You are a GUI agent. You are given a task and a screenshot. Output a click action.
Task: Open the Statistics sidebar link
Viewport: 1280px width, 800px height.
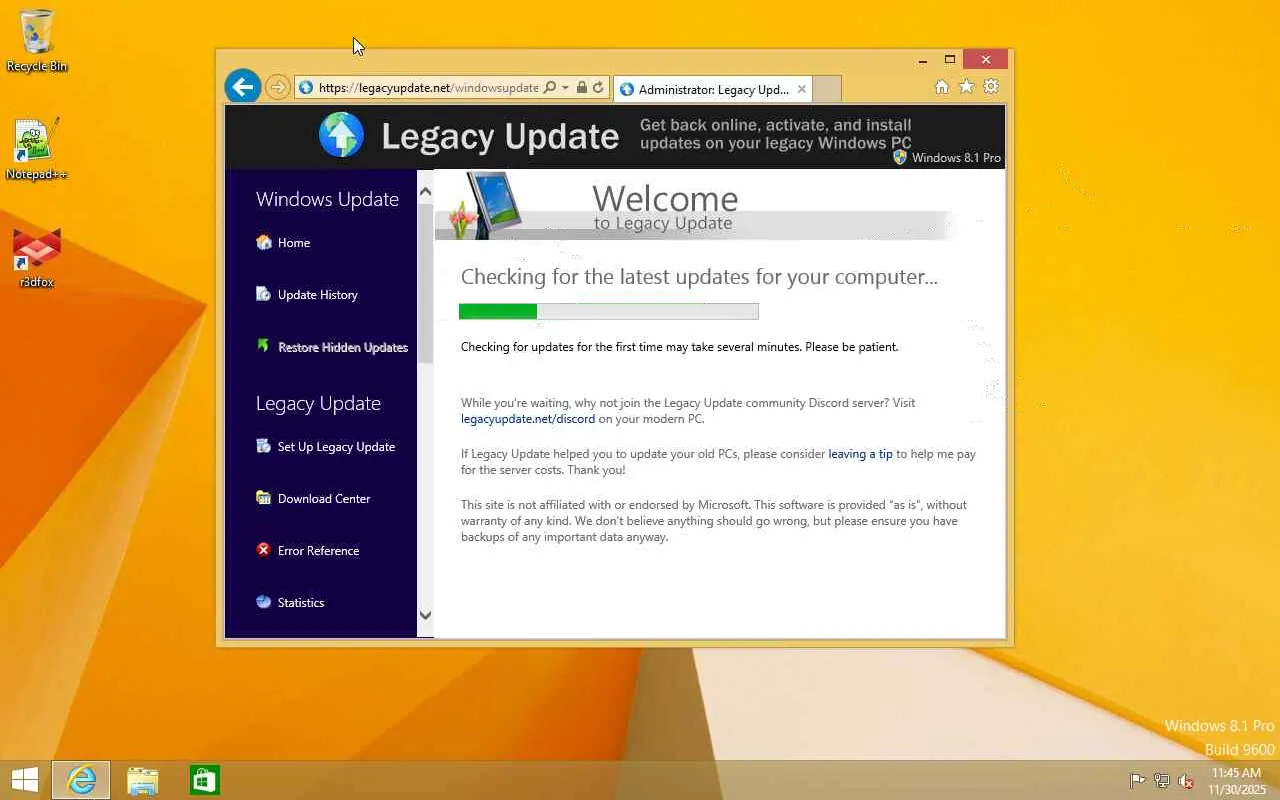[x=301, y=603]
